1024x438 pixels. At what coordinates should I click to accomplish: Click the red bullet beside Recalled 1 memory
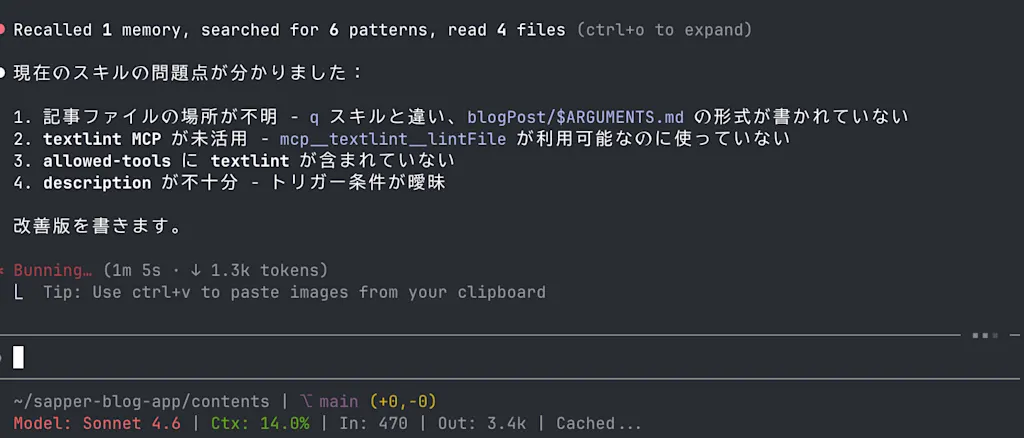click(x=2, y=30)
